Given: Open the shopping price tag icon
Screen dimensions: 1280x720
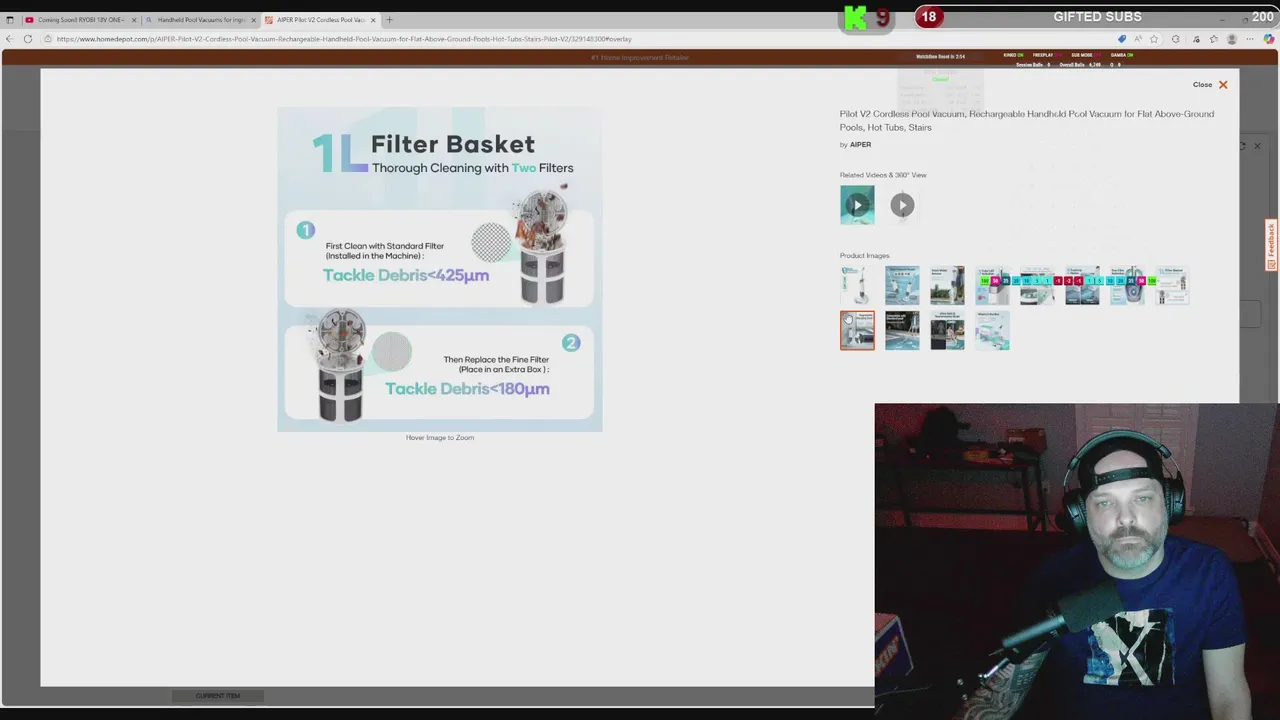Looking at the screenshot, I should [1122, 39].
